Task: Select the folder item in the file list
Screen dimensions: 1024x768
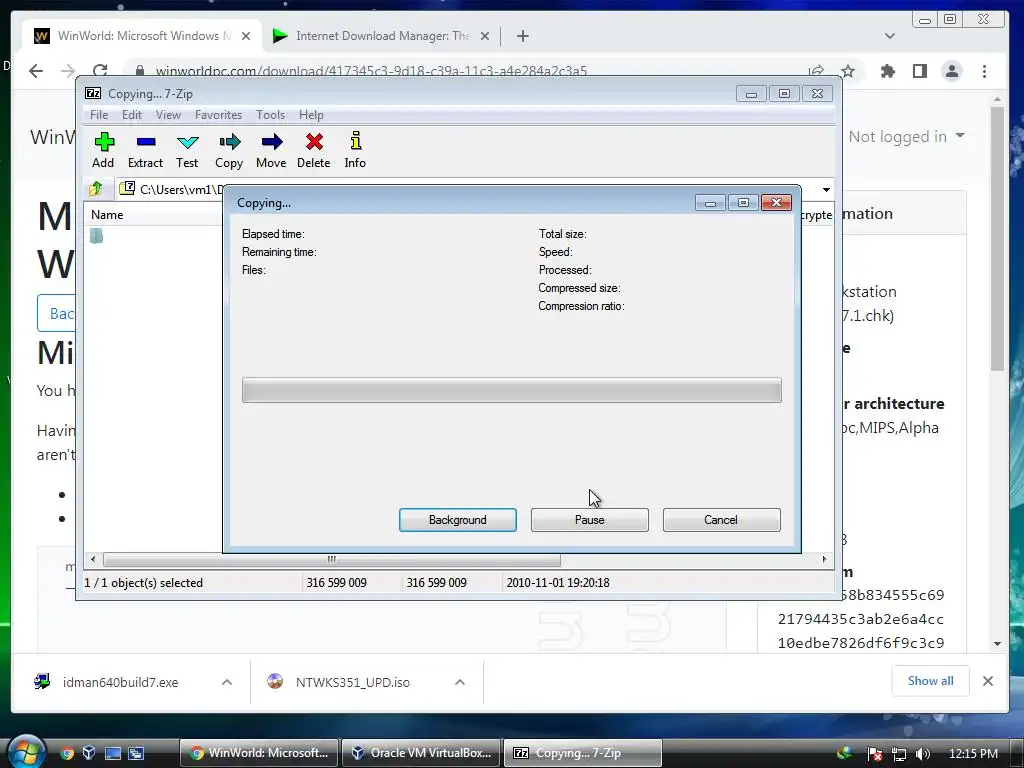Action: pos(97,236)
